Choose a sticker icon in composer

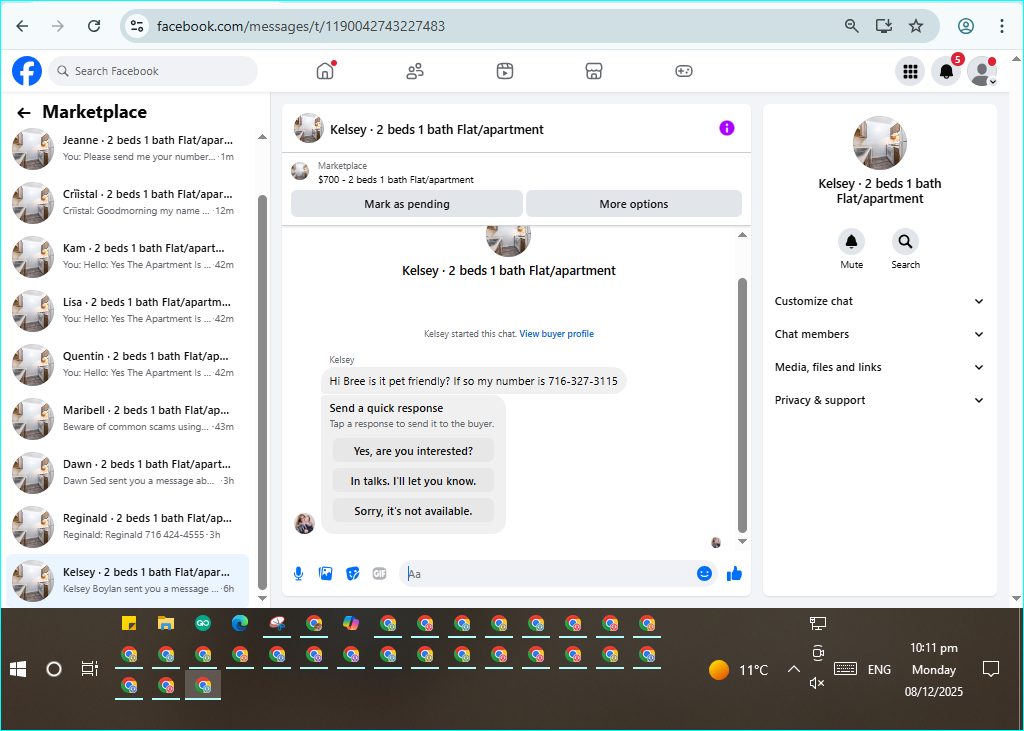coord(353,574)
